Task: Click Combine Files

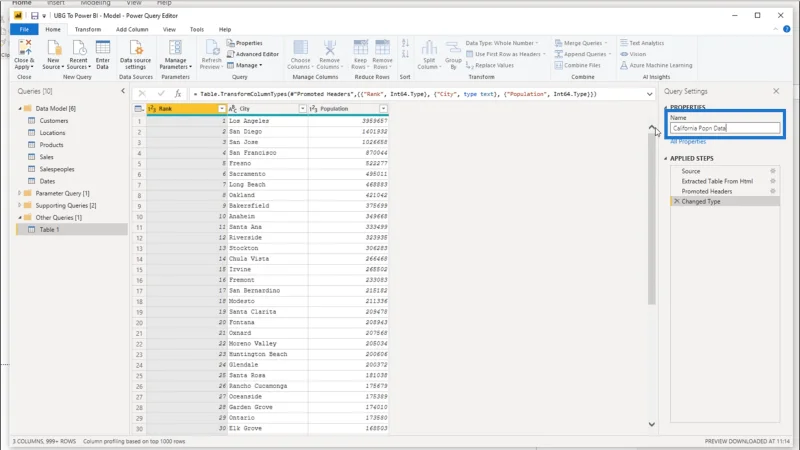Action: tap(578, 65)
